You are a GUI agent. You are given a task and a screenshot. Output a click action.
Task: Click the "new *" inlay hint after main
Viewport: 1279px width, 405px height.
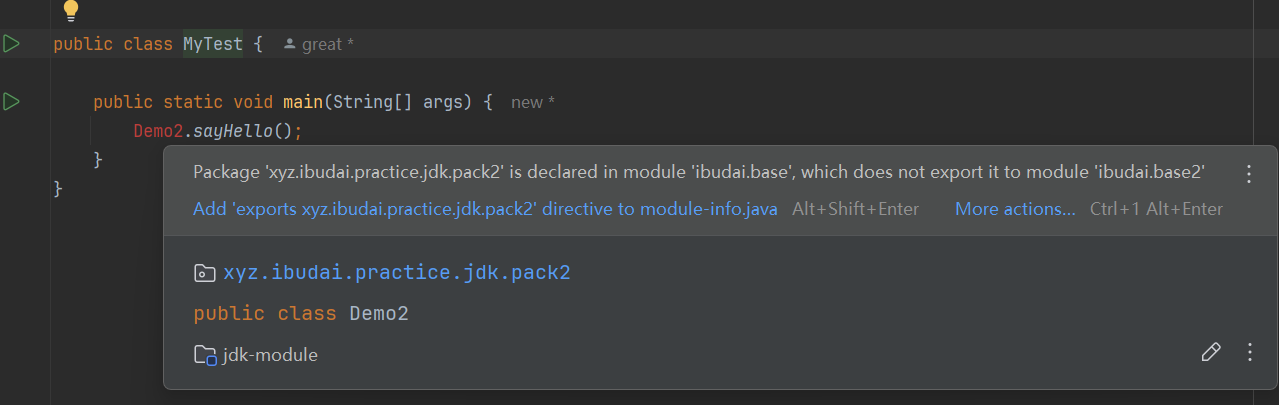[532, 102]
